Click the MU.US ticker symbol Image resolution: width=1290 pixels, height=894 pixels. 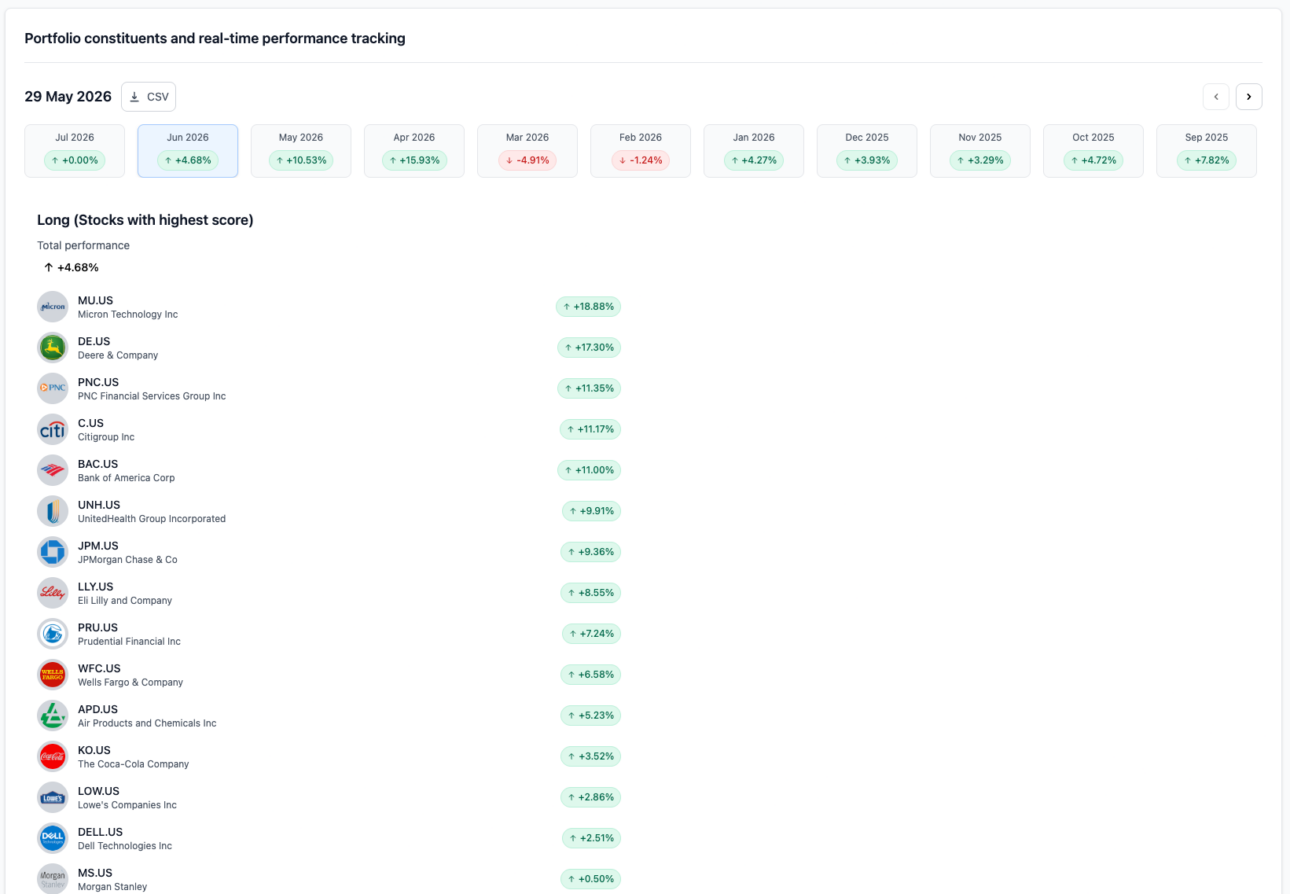(x=94, y=300)
